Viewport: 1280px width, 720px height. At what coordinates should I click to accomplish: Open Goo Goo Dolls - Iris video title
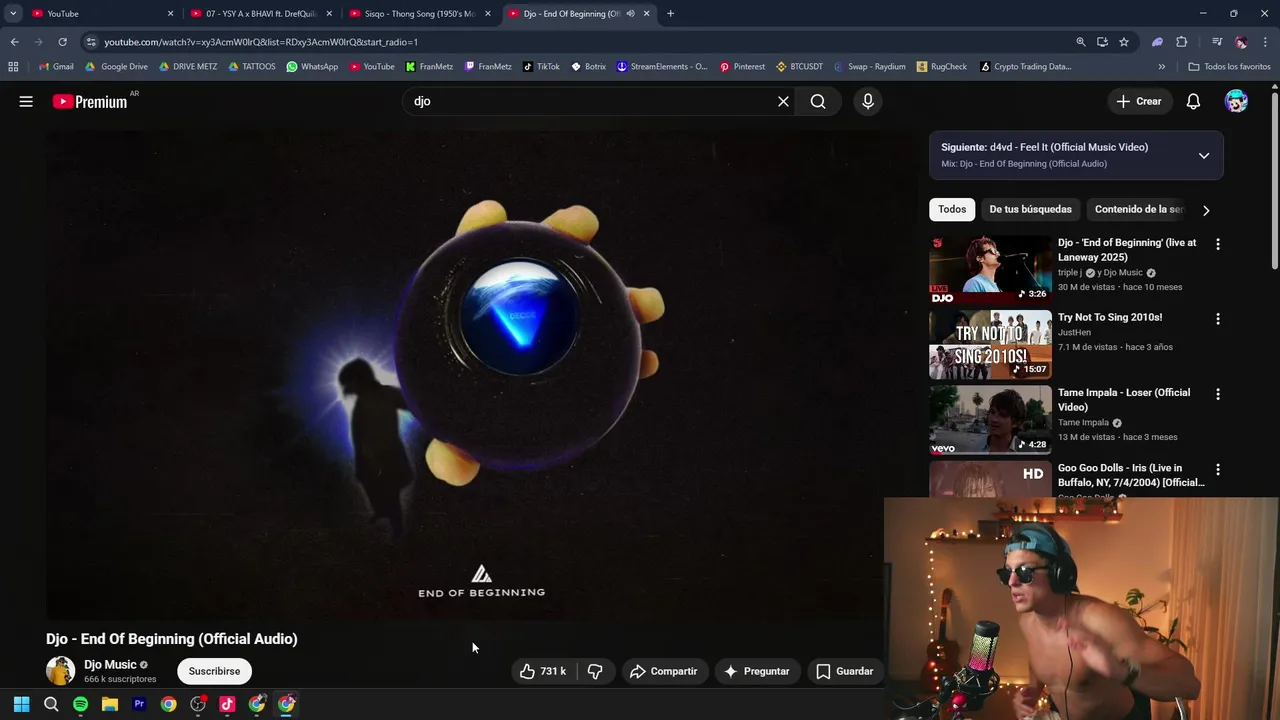(x=1131, y=475)
